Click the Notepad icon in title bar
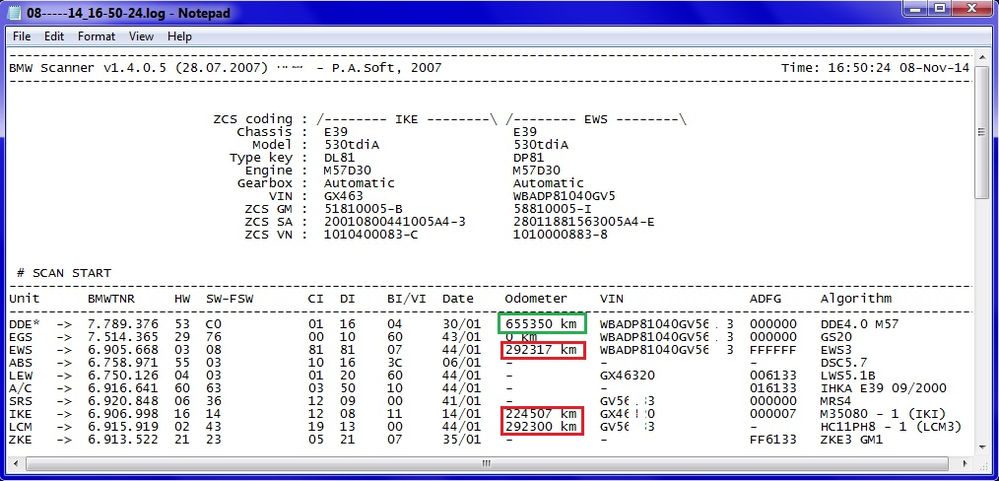The width and height of the screenshot is (999, 481). (x=14, y=12)
